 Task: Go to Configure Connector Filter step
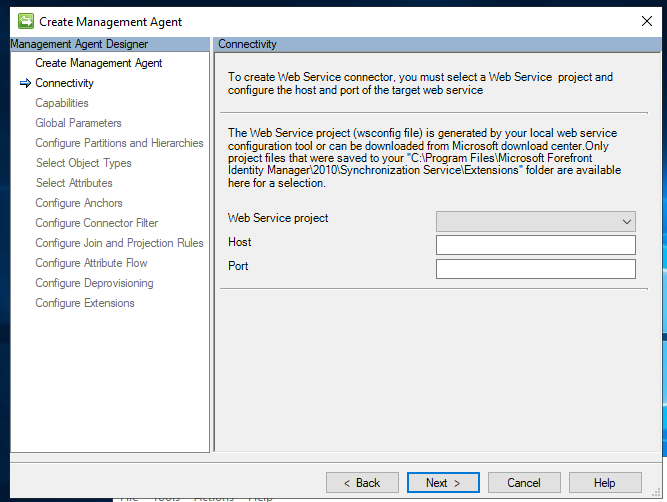pyautogui.click(x=97, y=223)
